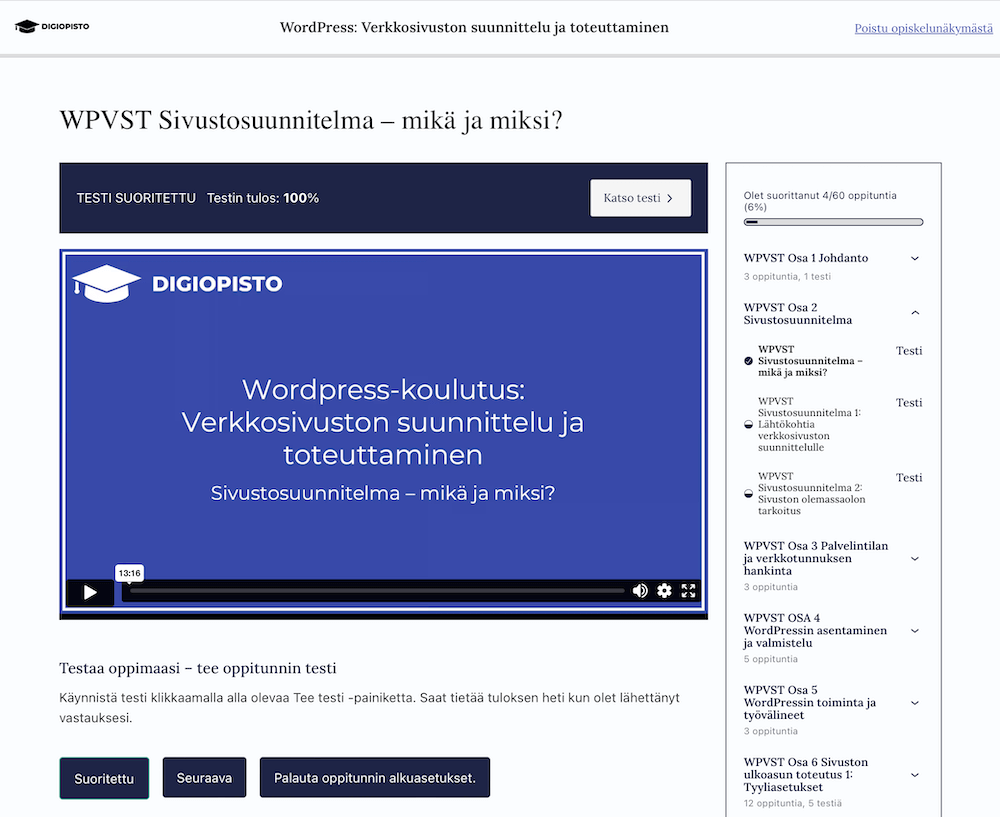This screenshot has height=817, width=1000.
Task: Open lesson Sivustosuunnitelma – mikä ja miksi?
Action: tap(810, 361)
